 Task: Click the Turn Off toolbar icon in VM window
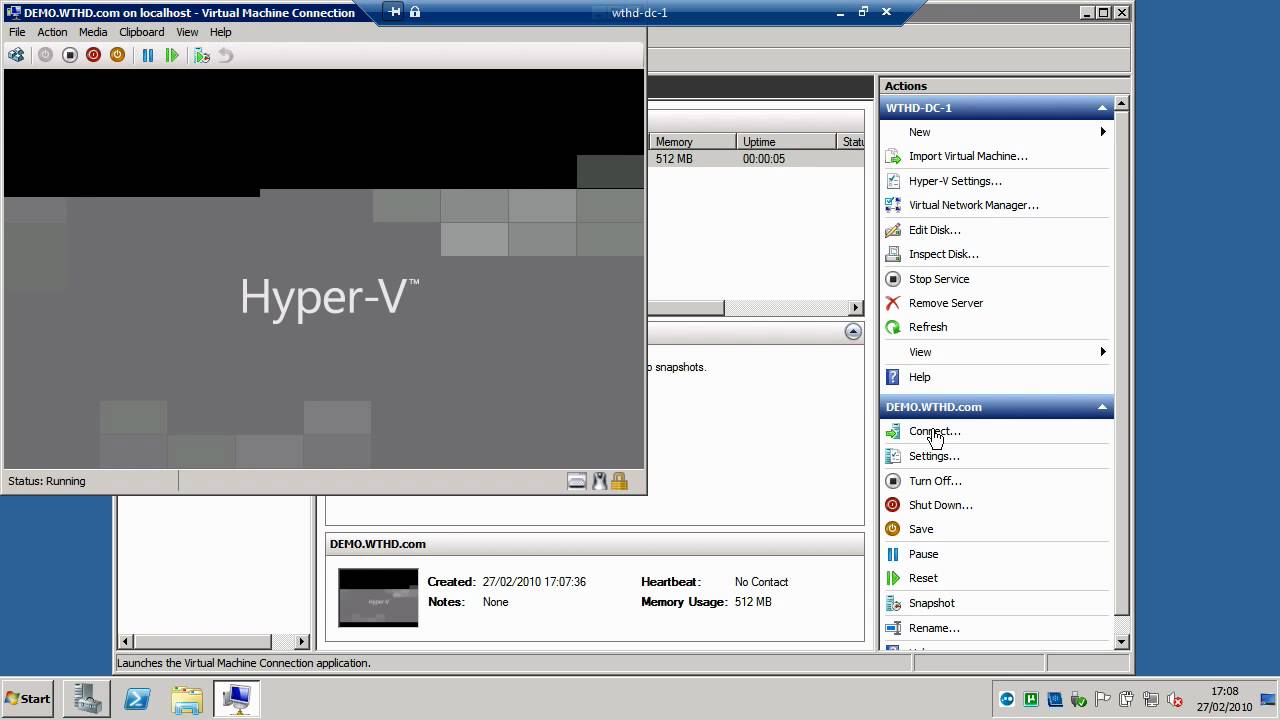click(x=69, y=55)
